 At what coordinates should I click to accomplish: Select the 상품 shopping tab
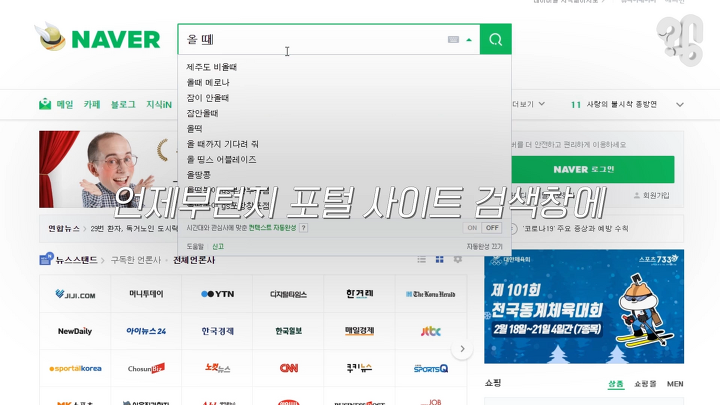point(616,384)
